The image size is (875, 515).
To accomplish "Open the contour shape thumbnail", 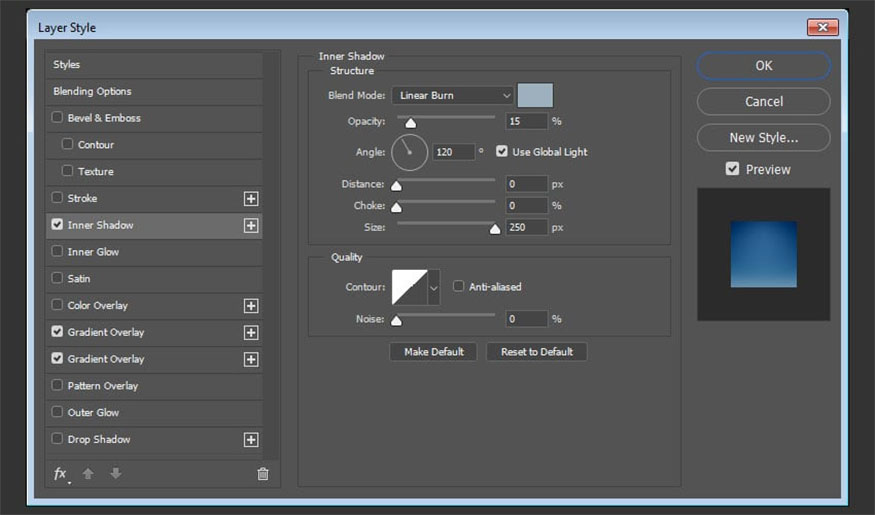I will pos(409,288).
